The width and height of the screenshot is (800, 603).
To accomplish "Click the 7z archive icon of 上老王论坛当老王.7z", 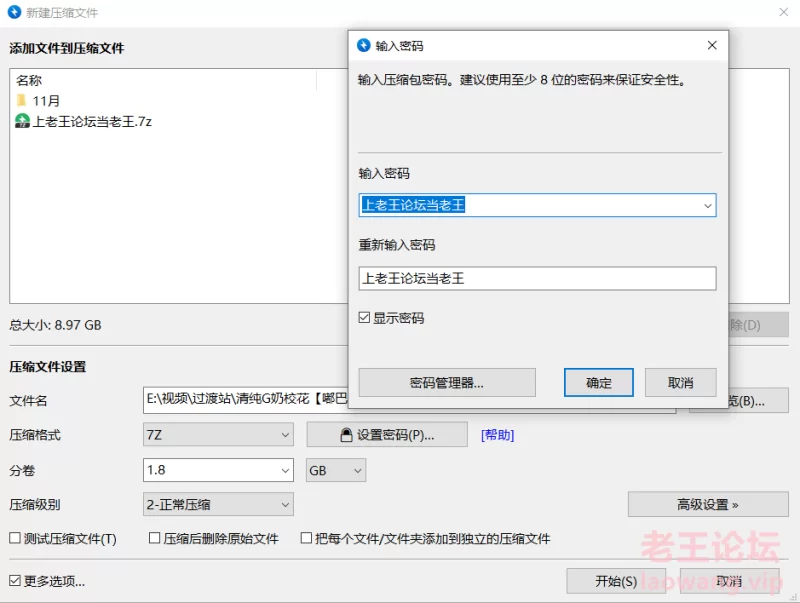I will pos(22,121).
